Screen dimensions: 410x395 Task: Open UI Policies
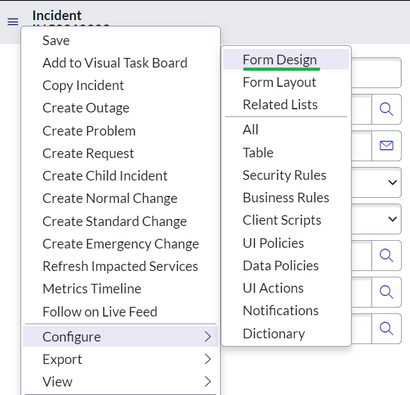pyautogui.click(x=273, y=243)
